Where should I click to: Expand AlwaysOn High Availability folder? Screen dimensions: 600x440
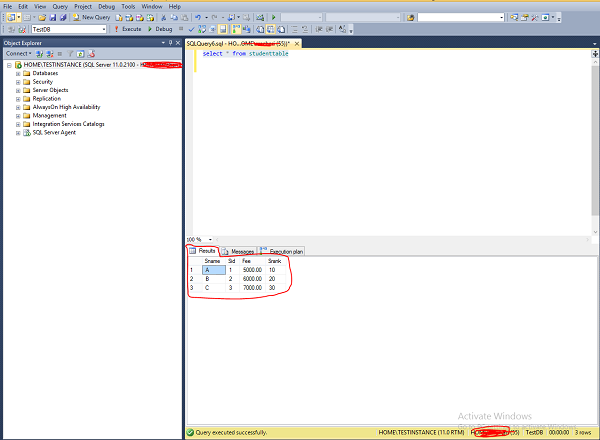point(18,108)
